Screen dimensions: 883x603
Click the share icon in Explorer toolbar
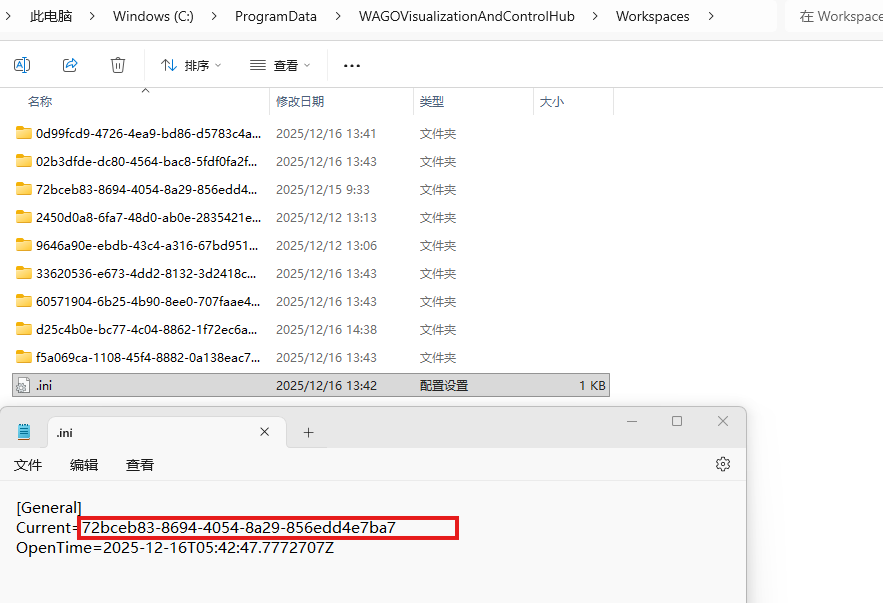(x=70, y=65)
